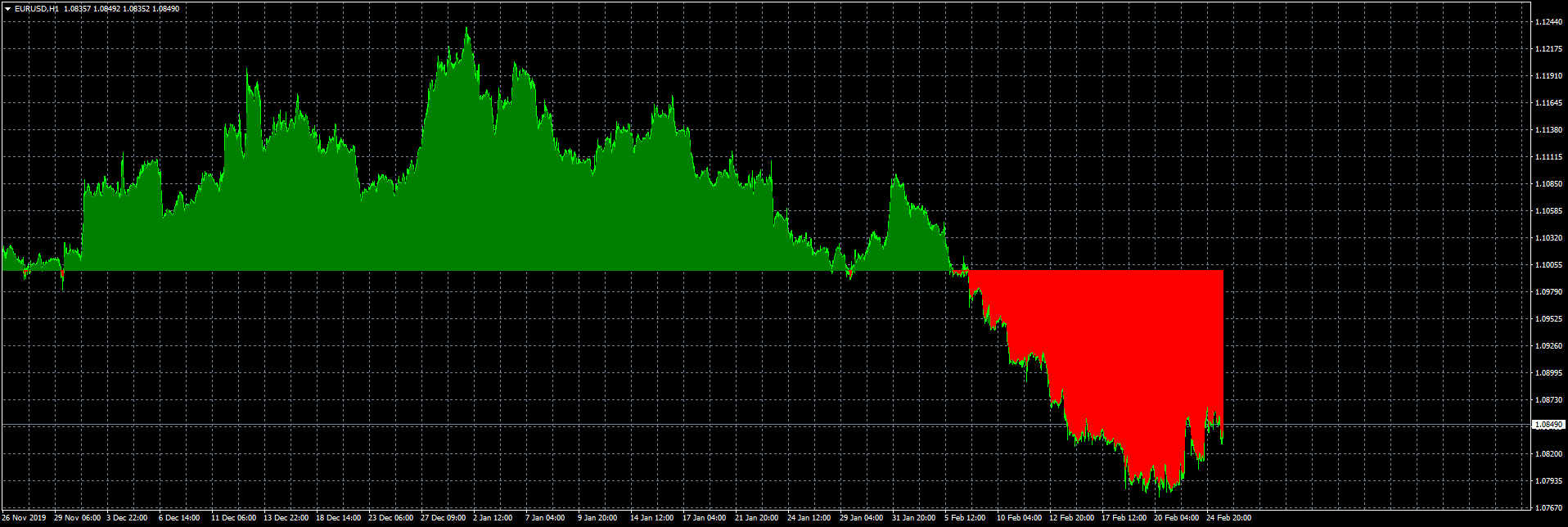Click the 10 Feb 04:00 time label
The image size is (1568, 527).
tap(1019, 518)
